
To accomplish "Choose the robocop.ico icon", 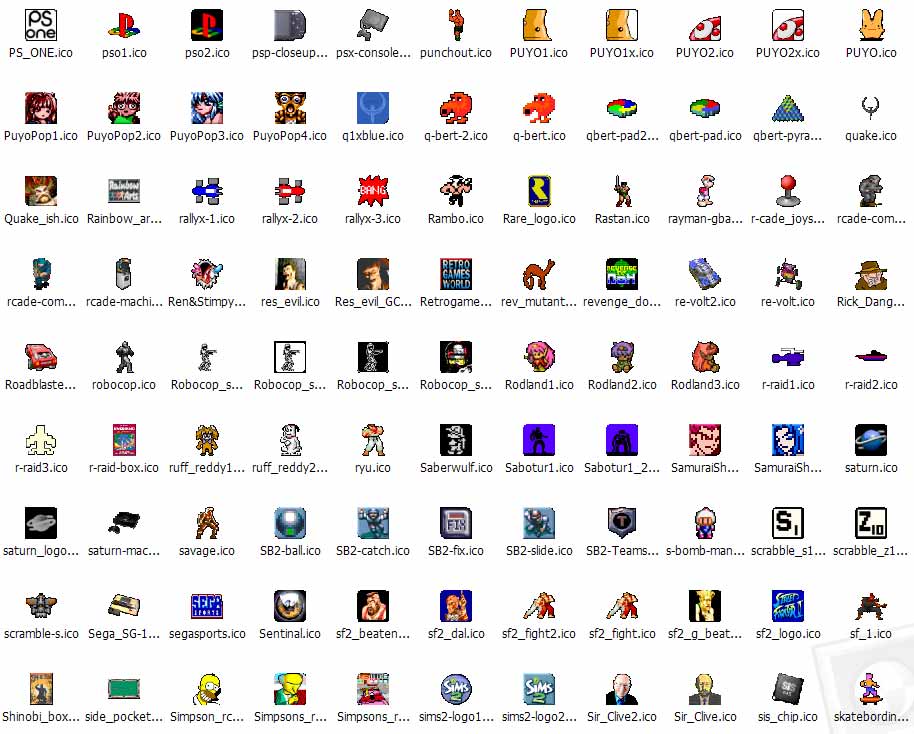I will point(124,357).
